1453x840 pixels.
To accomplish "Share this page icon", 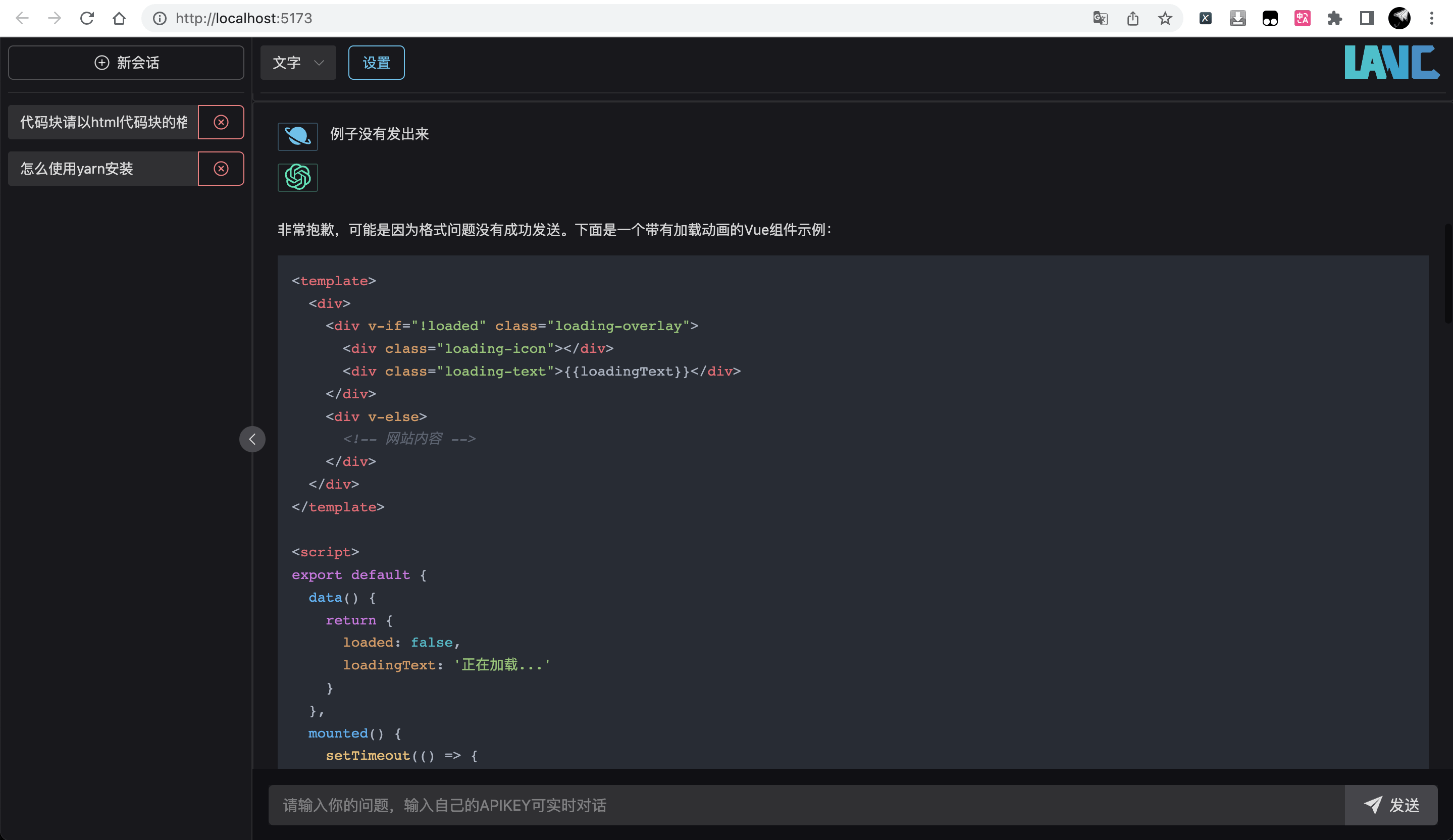I will coord(1133,19).
